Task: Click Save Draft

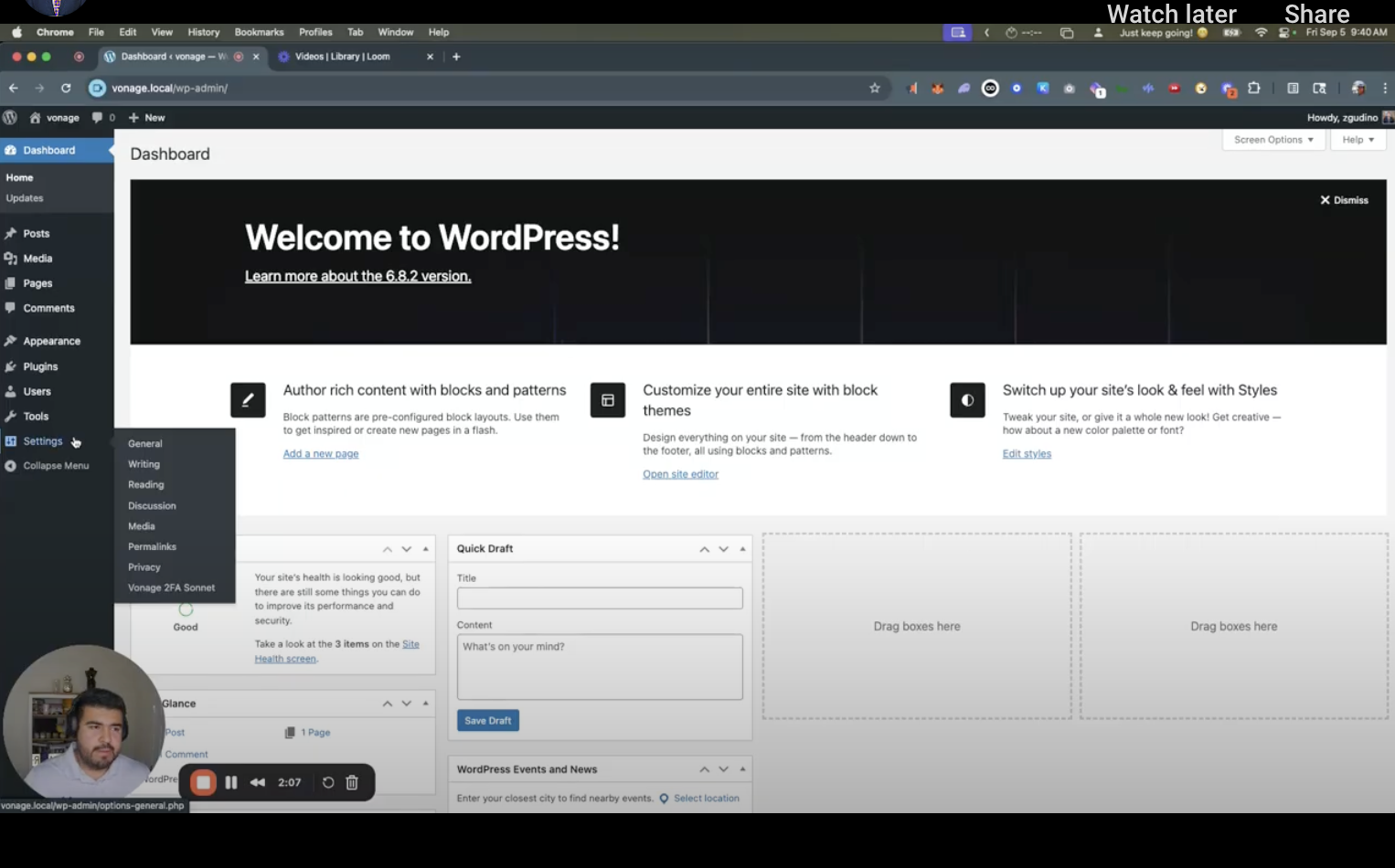Action: pyautogui.click(x=488, y=721)
